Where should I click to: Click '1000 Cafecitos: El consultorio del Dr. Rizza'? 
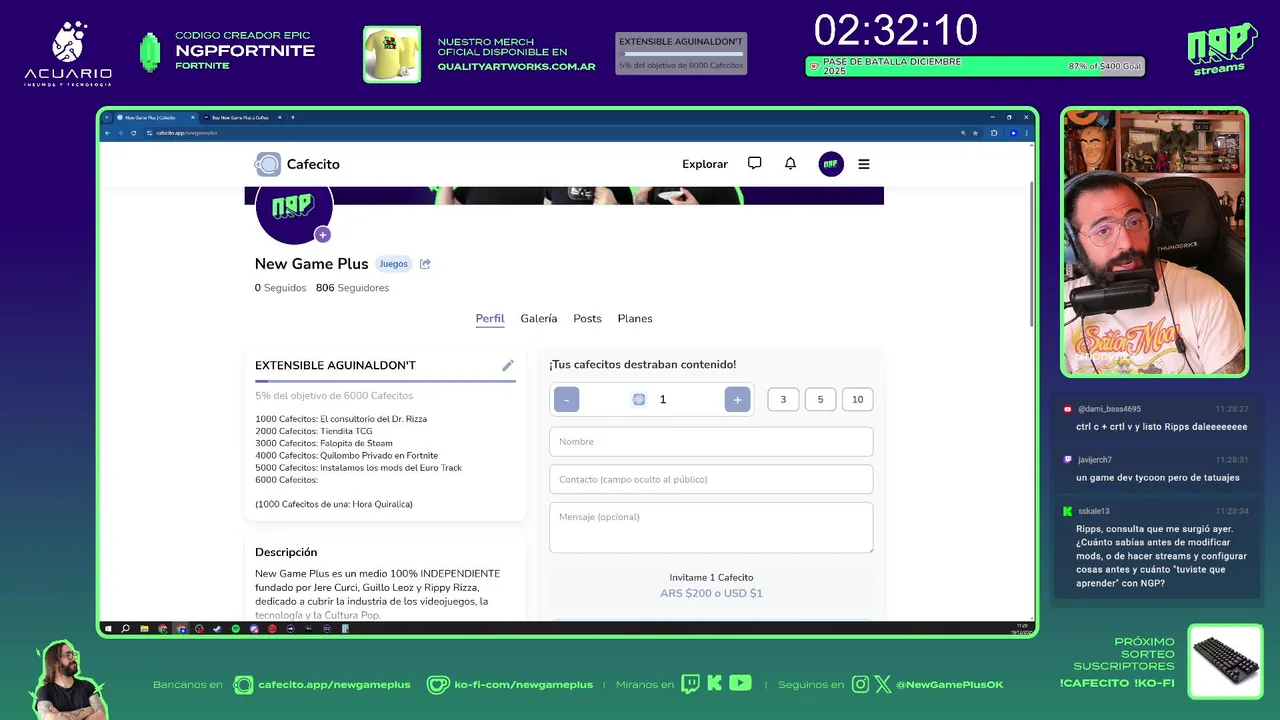pos(341,419)
